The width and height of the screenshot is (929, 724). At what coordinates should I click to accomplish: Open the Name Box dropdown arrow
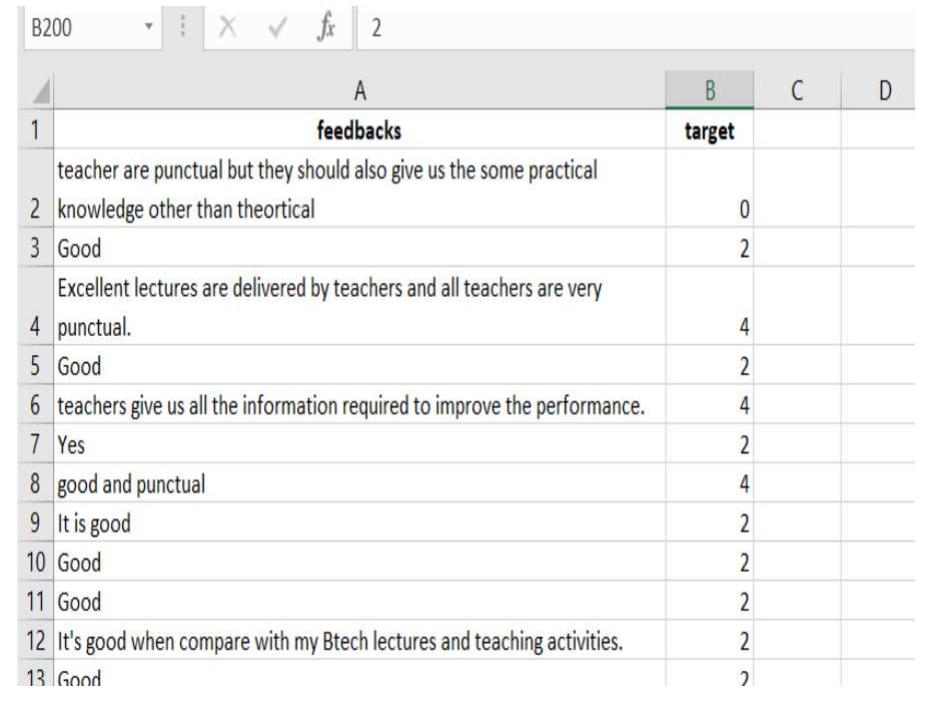(x=148, y=28)
